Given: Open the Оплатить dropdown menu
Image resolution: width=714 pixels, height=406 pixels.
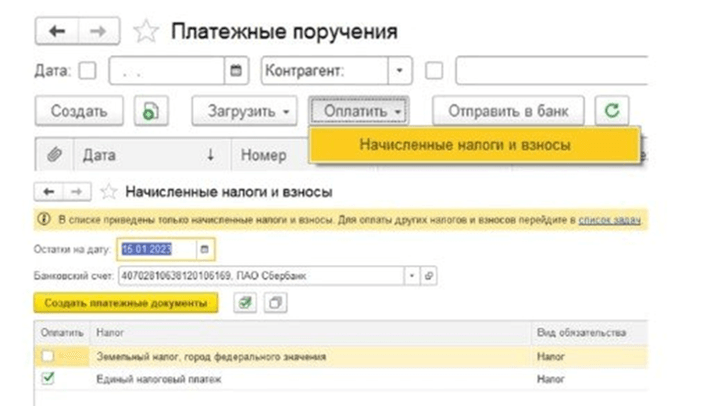Looking at the screenshot, I should click(x=361, y=111).
